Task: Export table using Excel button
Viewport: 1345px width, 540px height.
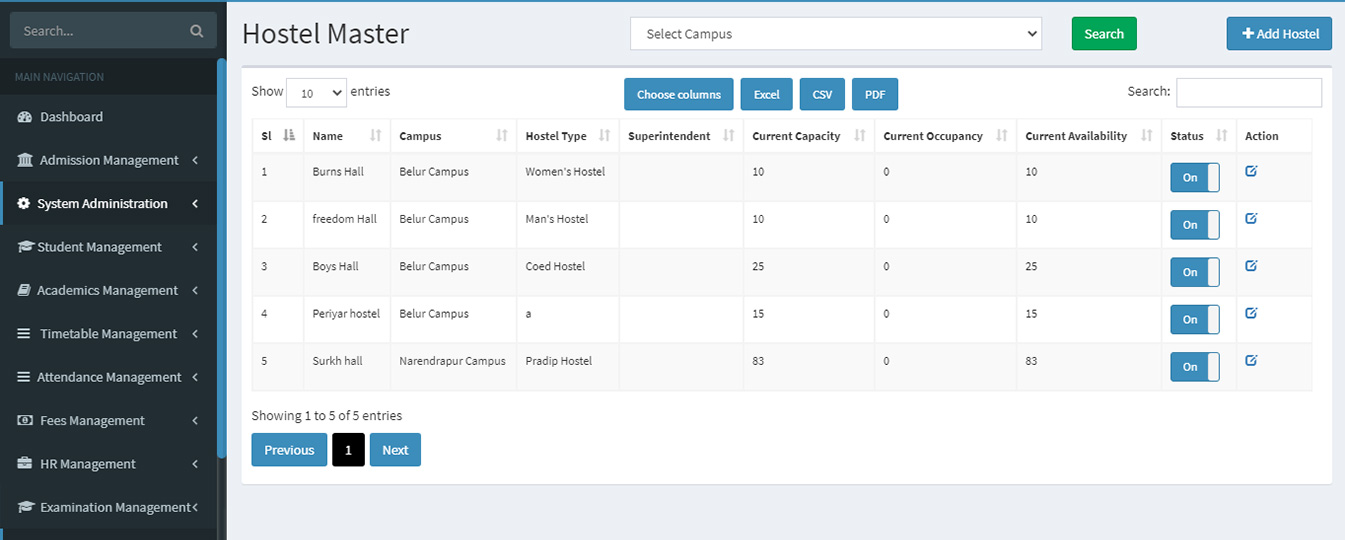Action: point(766,95)
